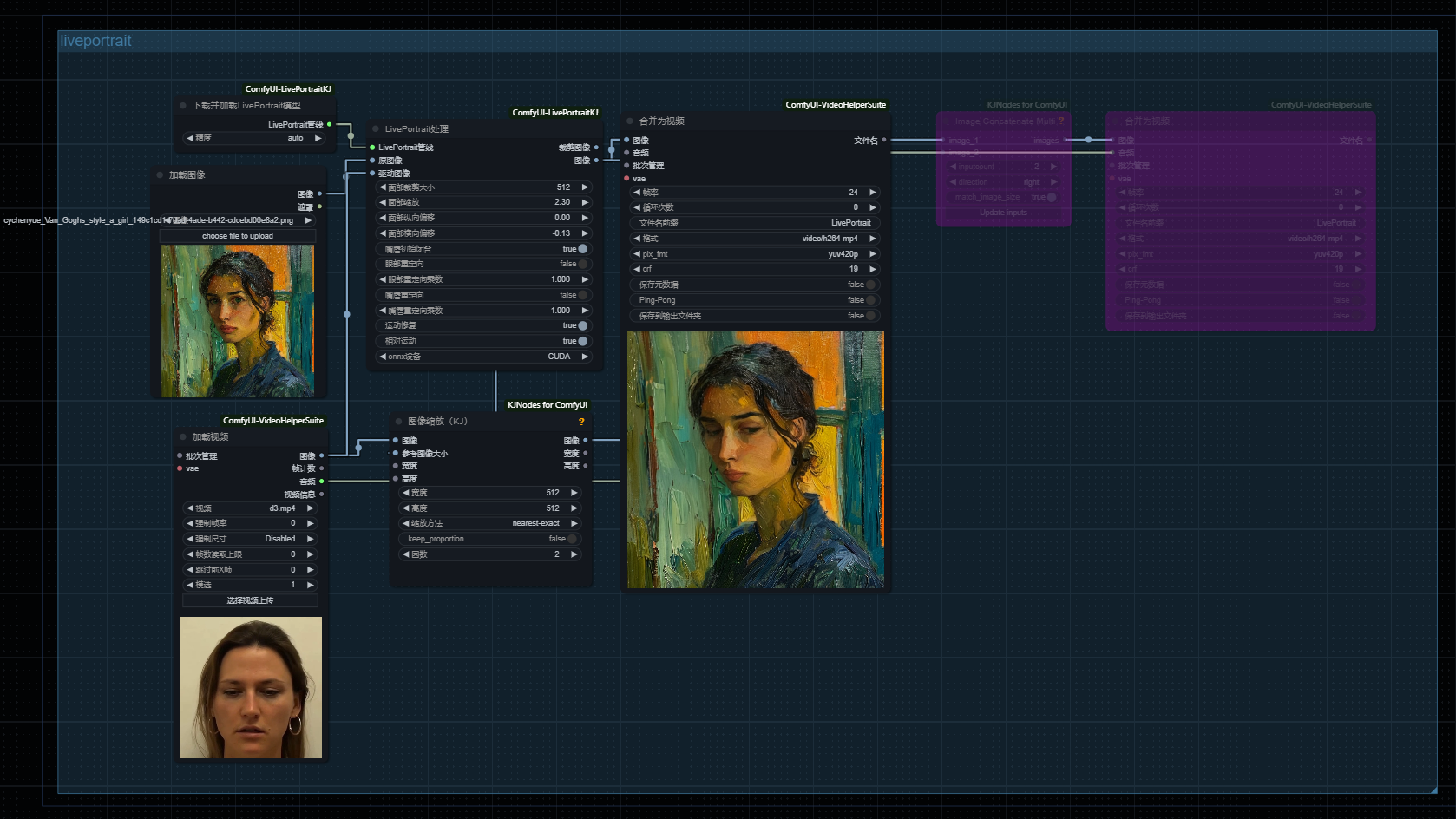Click the crf value 19 on active node

[x=853, y=269]
